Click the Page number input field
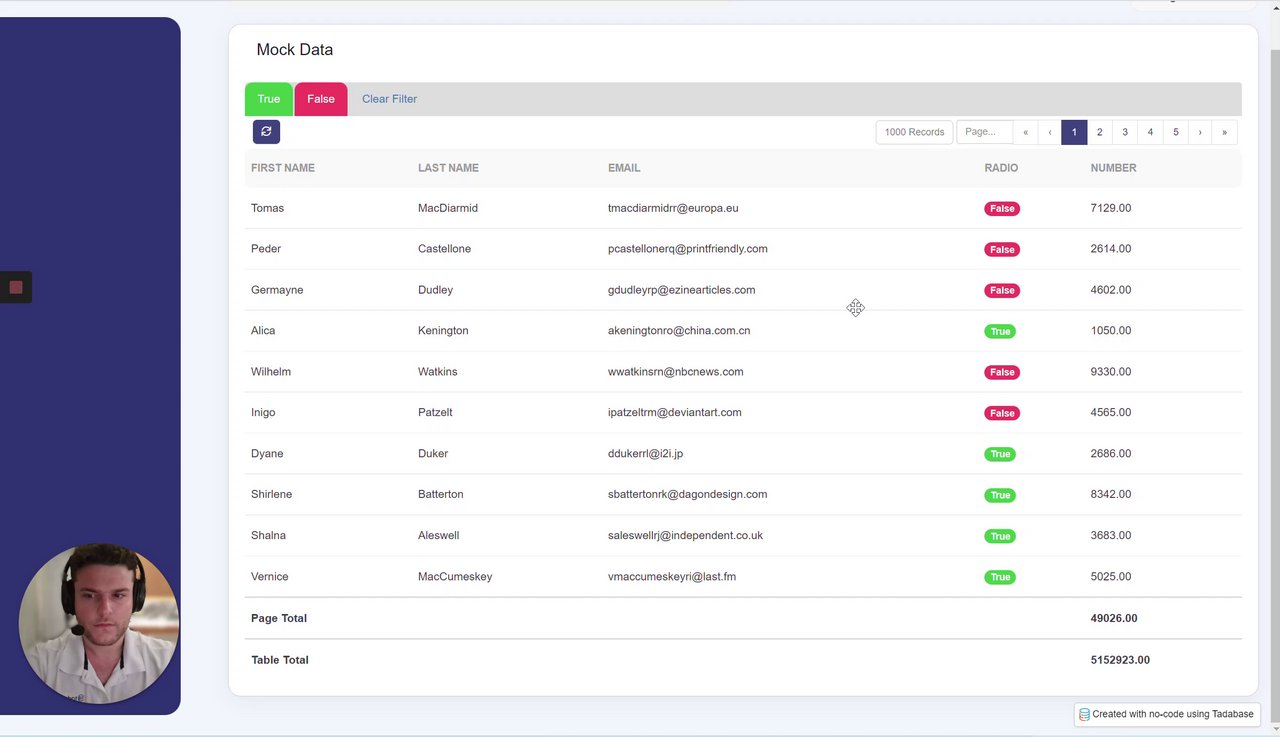The height and width of the screenshot is (737, 1280). click(x=985, y=132)
